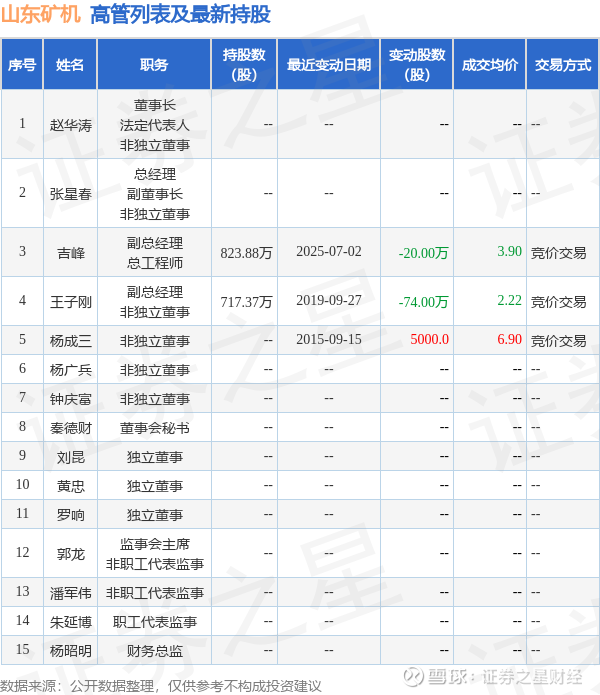The height and width of the screenshot is (695, 600).
Task: Click 非独立董事 in 钟庆富's row
Action: (155, 399)
